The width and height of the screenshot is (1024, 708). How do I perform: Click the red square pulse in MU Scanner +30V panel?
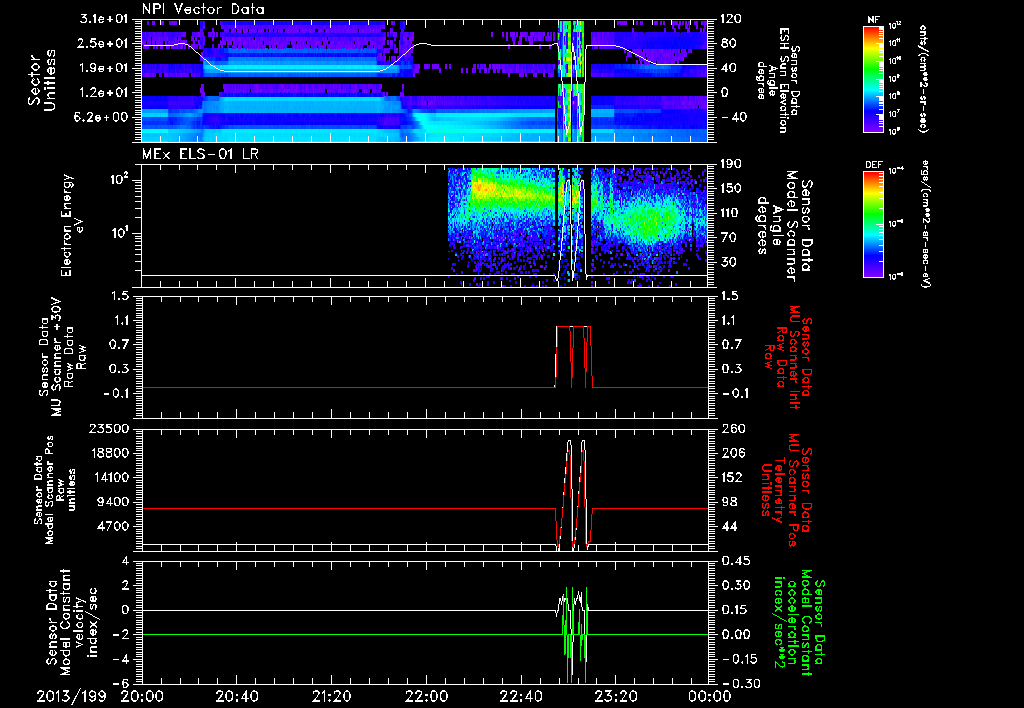pos(573,356)
